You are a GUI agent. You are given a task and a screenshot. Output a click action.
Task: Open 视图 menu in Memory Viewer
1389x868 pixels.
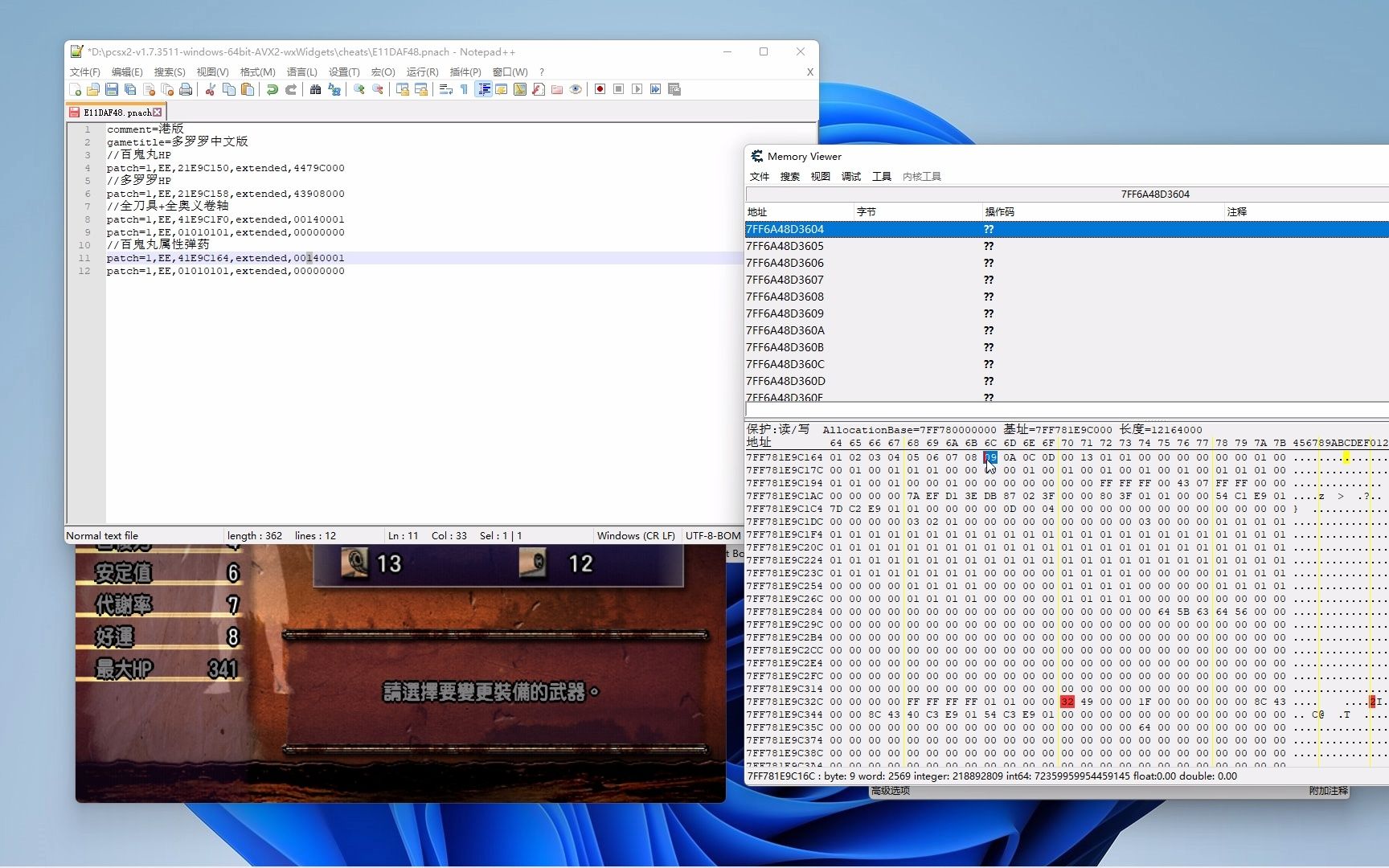click(x=821, y=177)
